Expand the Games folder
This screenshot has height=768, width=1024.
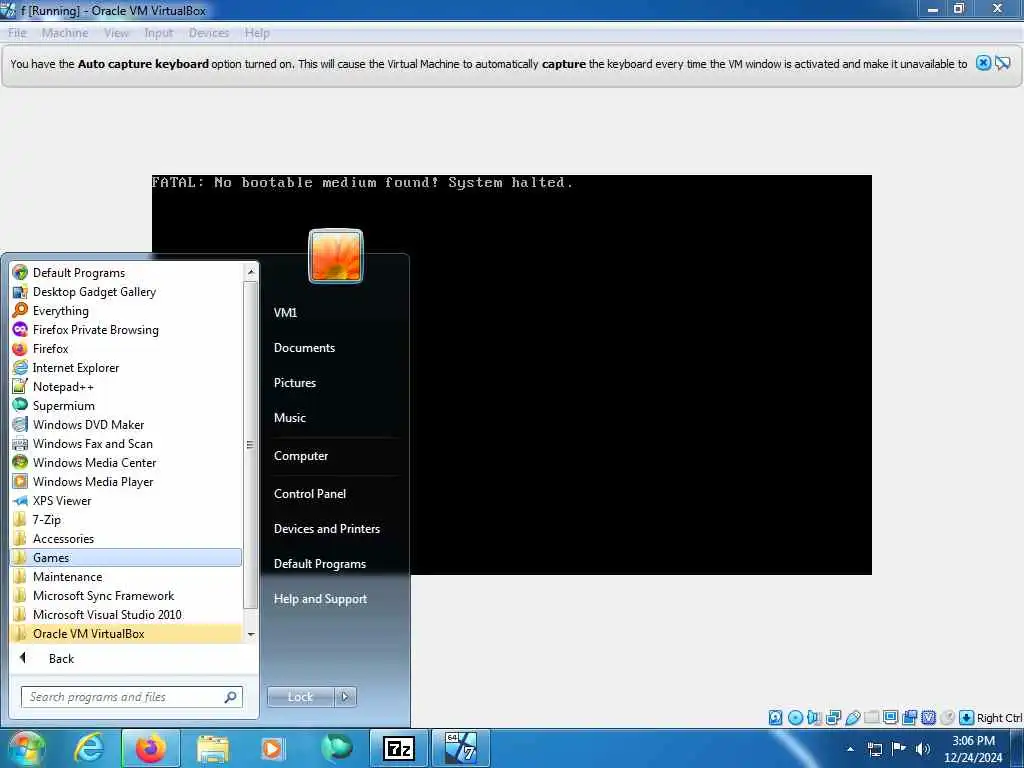coord(125,557)
